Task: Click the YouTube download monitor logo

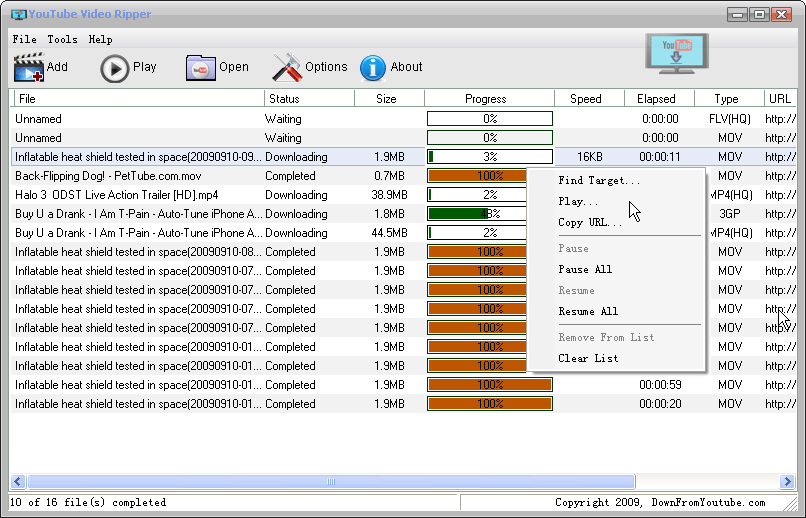Action: pyautogui.click(x=677, y=53)
